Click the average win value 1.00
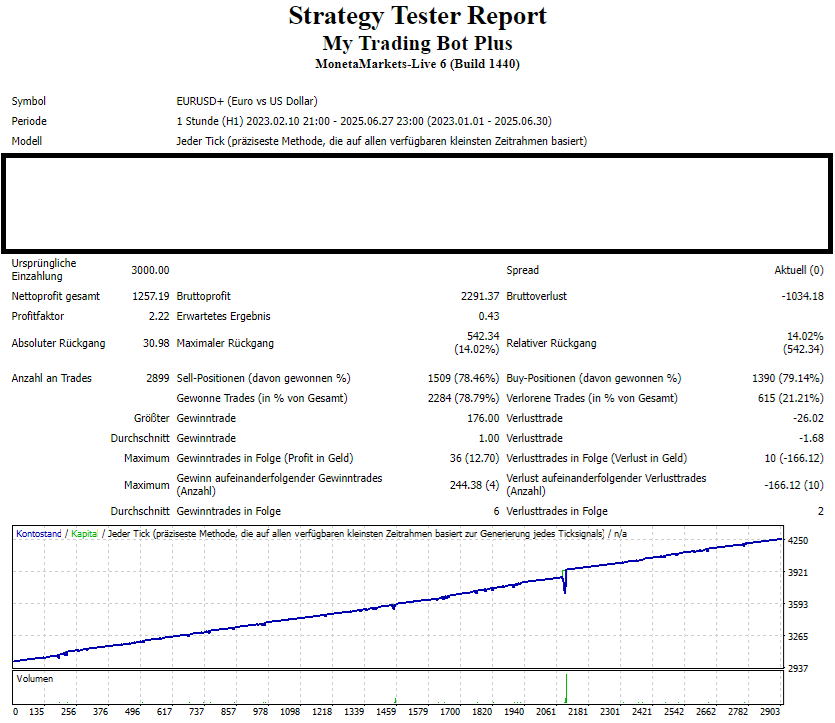The image size is (835, 723). [x=489, y=439]
